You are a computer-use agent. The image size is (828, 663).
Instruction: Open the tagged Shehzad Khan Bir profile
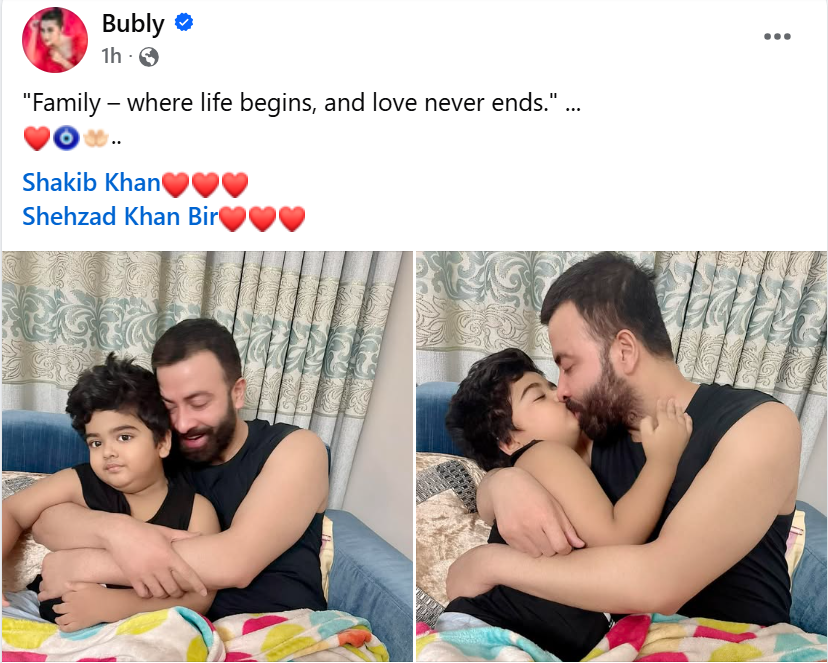tap(120, 216)
